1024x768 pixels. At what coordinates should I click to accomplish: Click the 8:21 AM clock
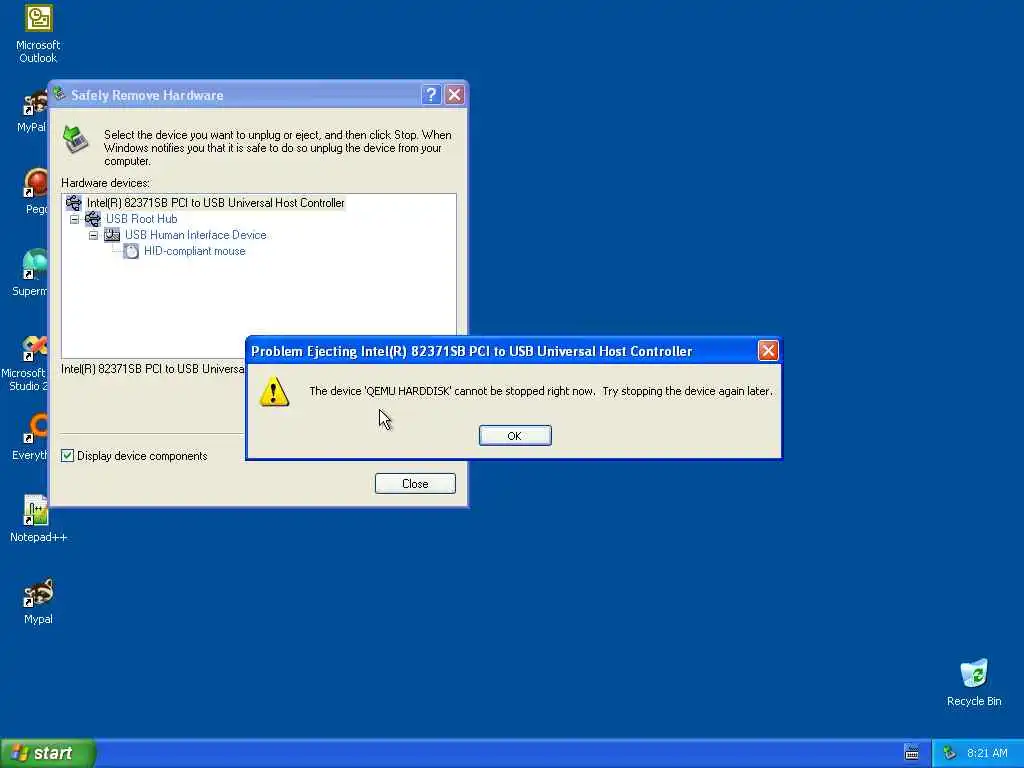pos(987,753)
